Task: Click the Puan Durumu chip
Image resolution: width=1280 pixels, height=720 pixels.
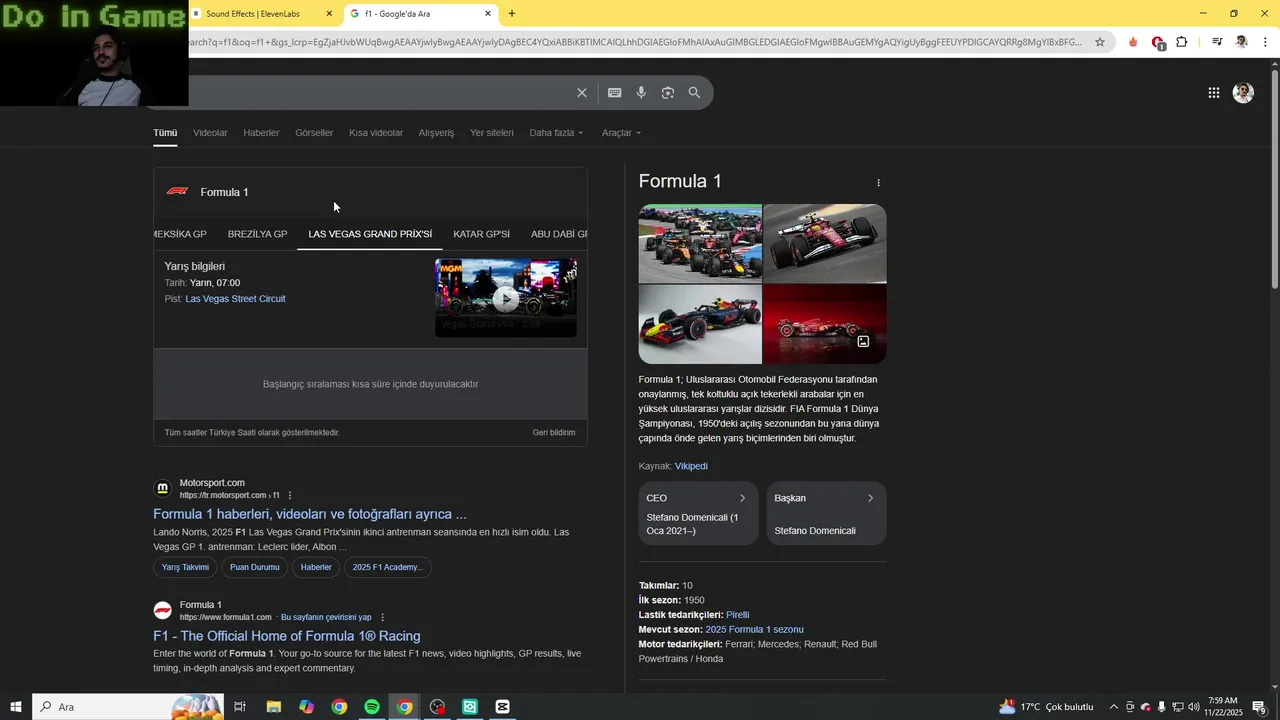Action: (x=255, y=567)
